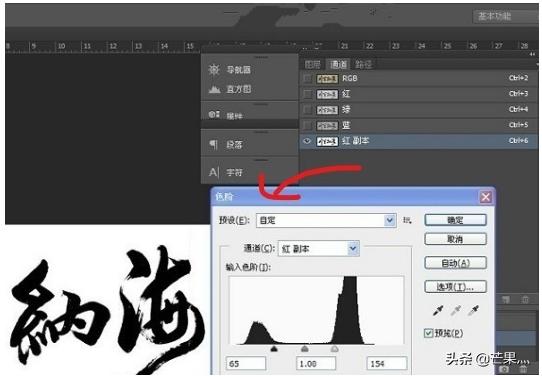Select the white point eyedropper

[x=473, y=310]
